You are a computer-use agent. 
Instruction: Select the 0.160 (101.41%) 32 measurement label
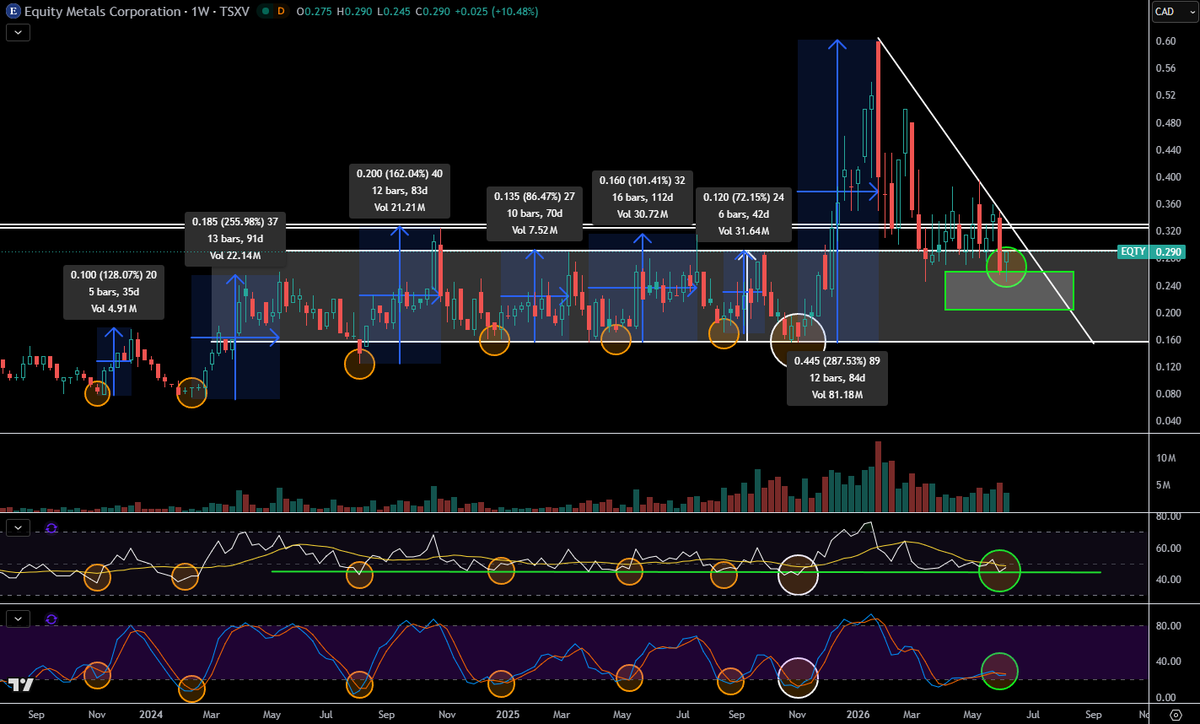(643, 197)
